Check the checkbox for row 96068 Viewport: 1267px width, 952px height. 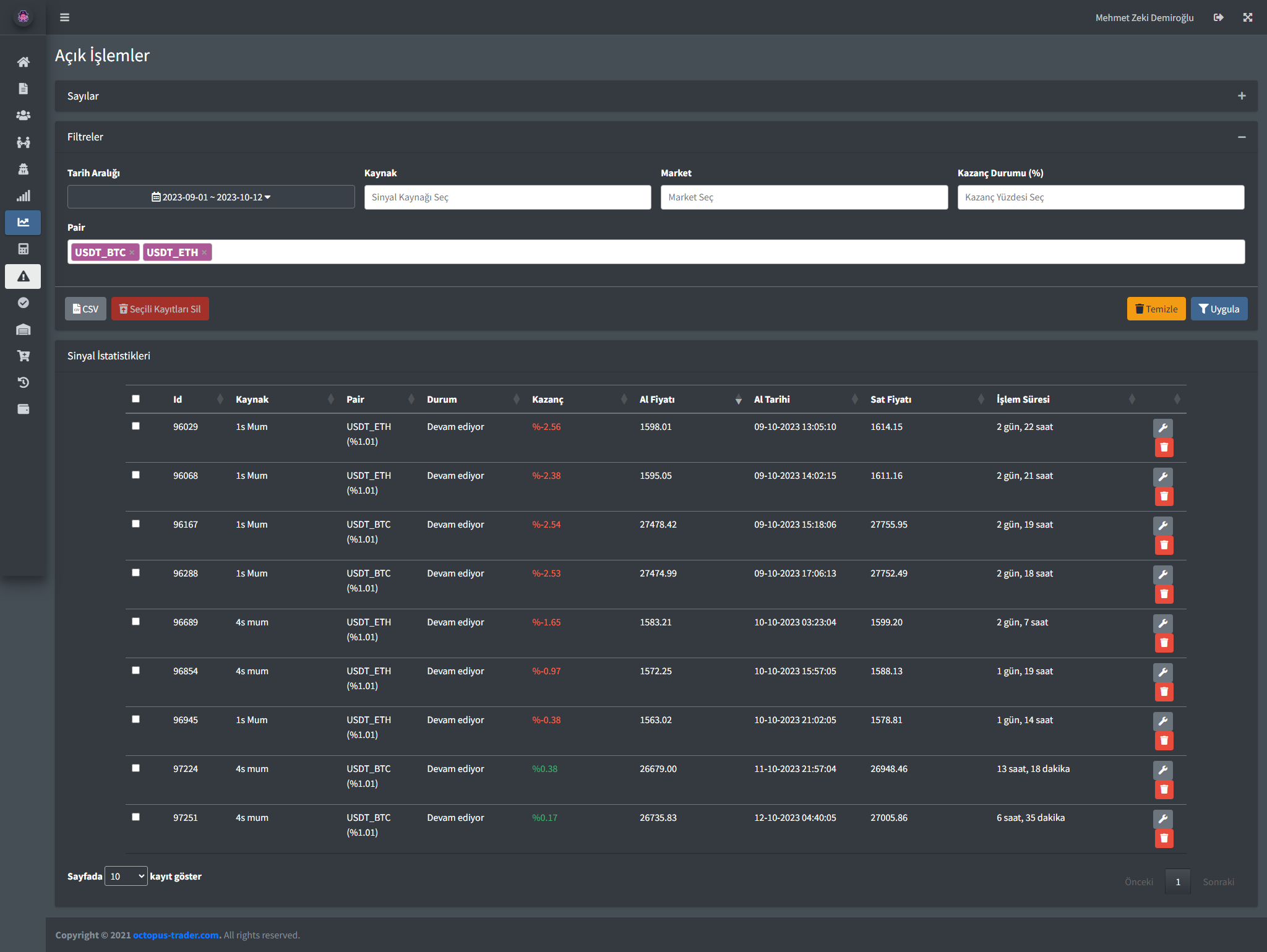pyautogui.click(x=135, y=475)
